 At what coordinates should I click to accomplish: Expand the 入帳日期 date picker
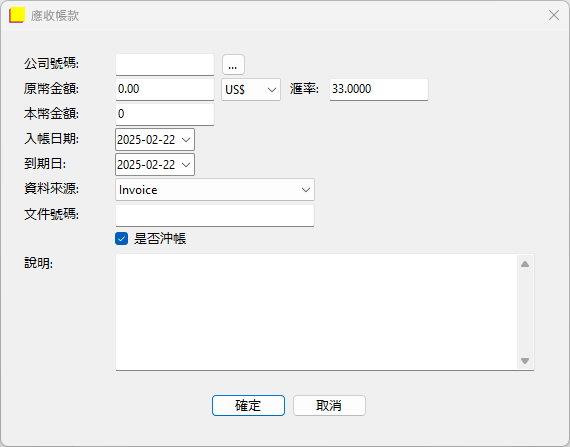(186, 140)
